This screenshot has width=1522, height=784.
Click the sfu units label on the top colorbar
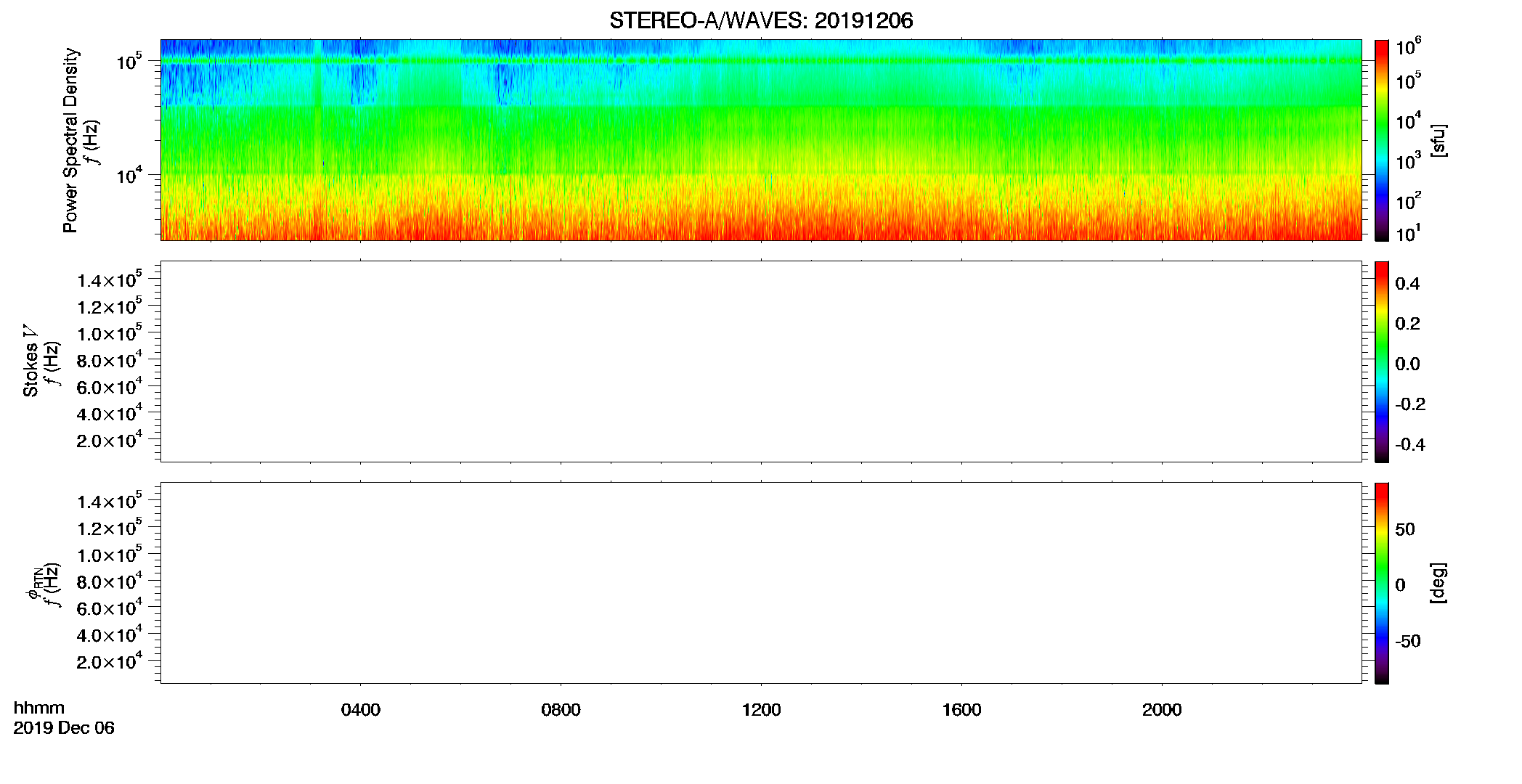[1438, 141]
